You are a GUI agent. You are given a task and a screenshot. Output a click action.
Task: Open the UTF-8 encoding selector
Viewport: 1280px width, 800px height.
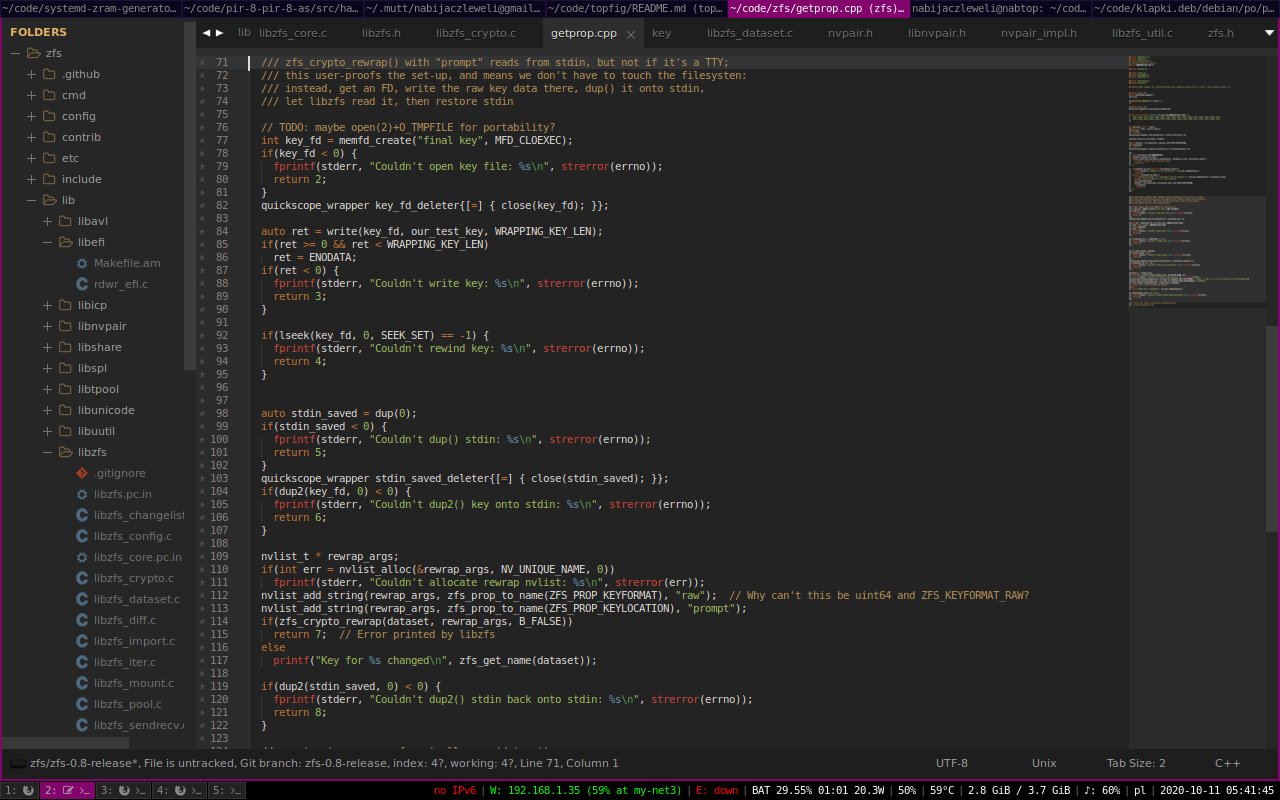[x=951, y=763]
